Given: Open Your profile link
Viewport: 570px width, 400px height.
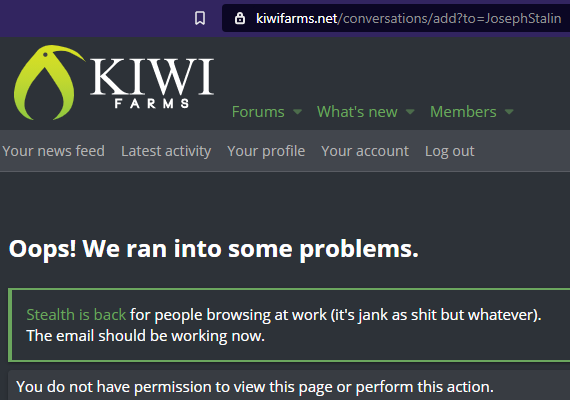Looking at the screenshot, I should [x=266, y=151].
